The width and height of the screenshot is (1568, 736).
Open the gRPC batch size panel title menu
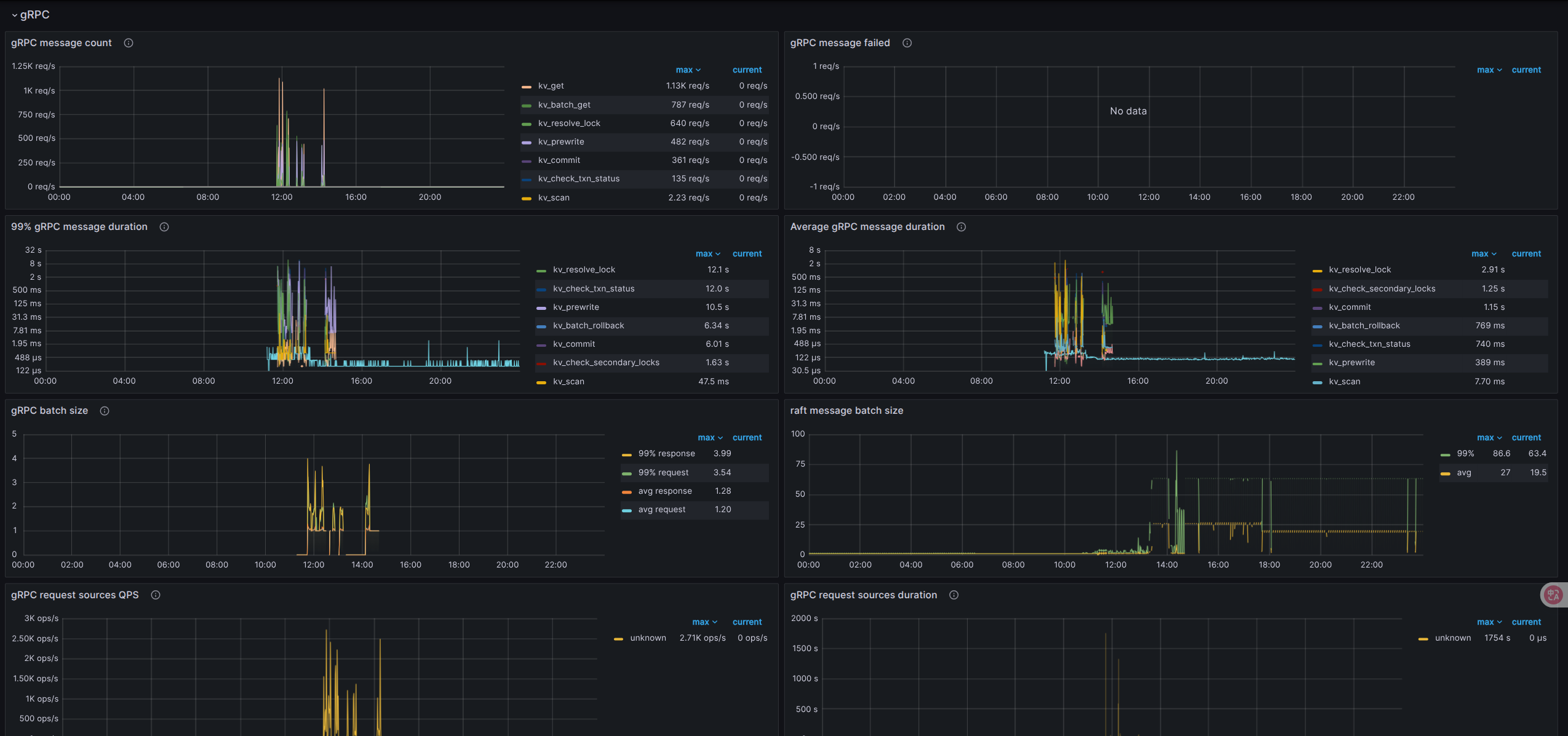click(x=49, y=411)
